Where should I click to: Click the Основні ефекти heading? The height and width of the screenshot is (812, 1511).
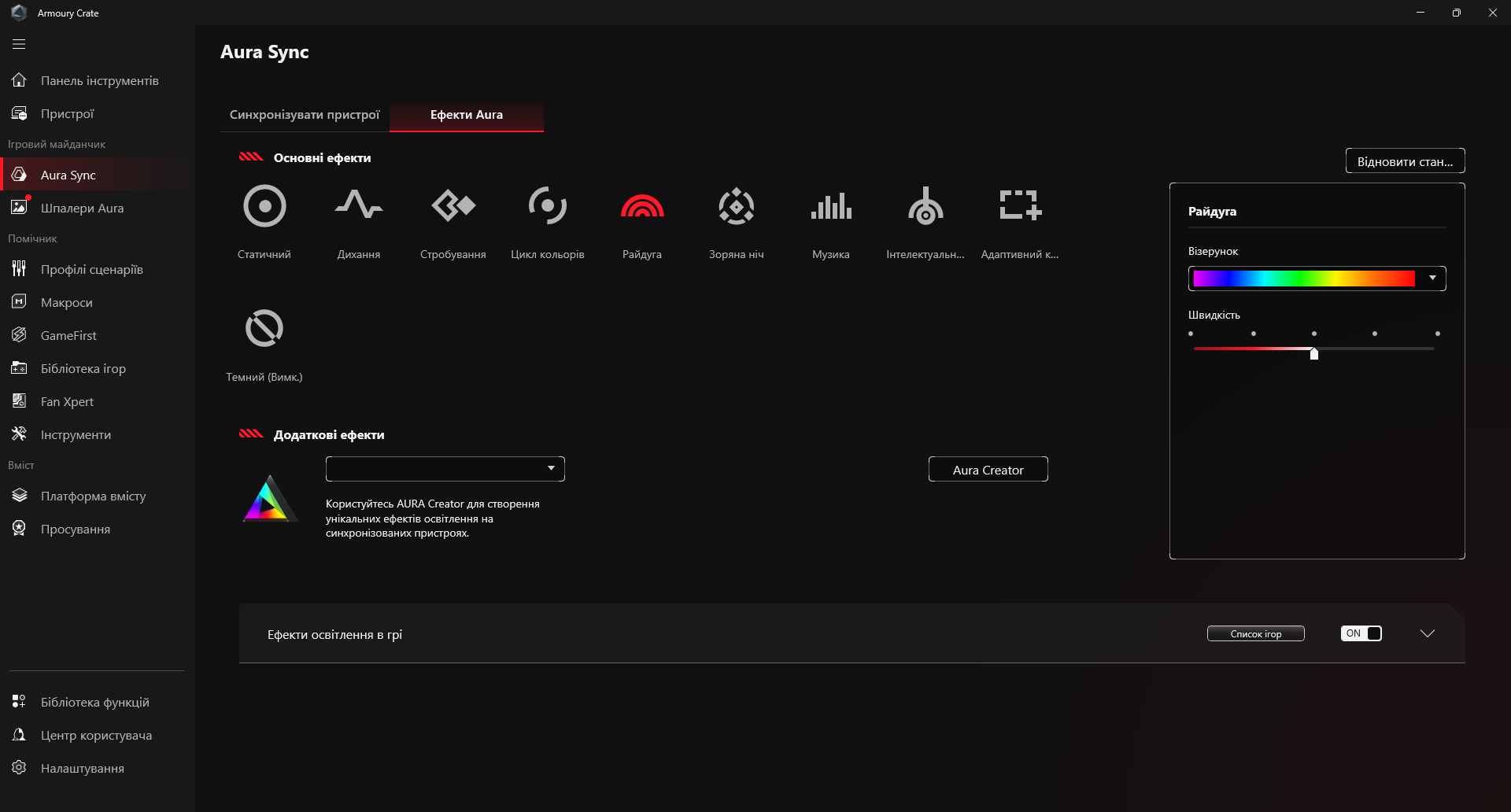[323, 157]
